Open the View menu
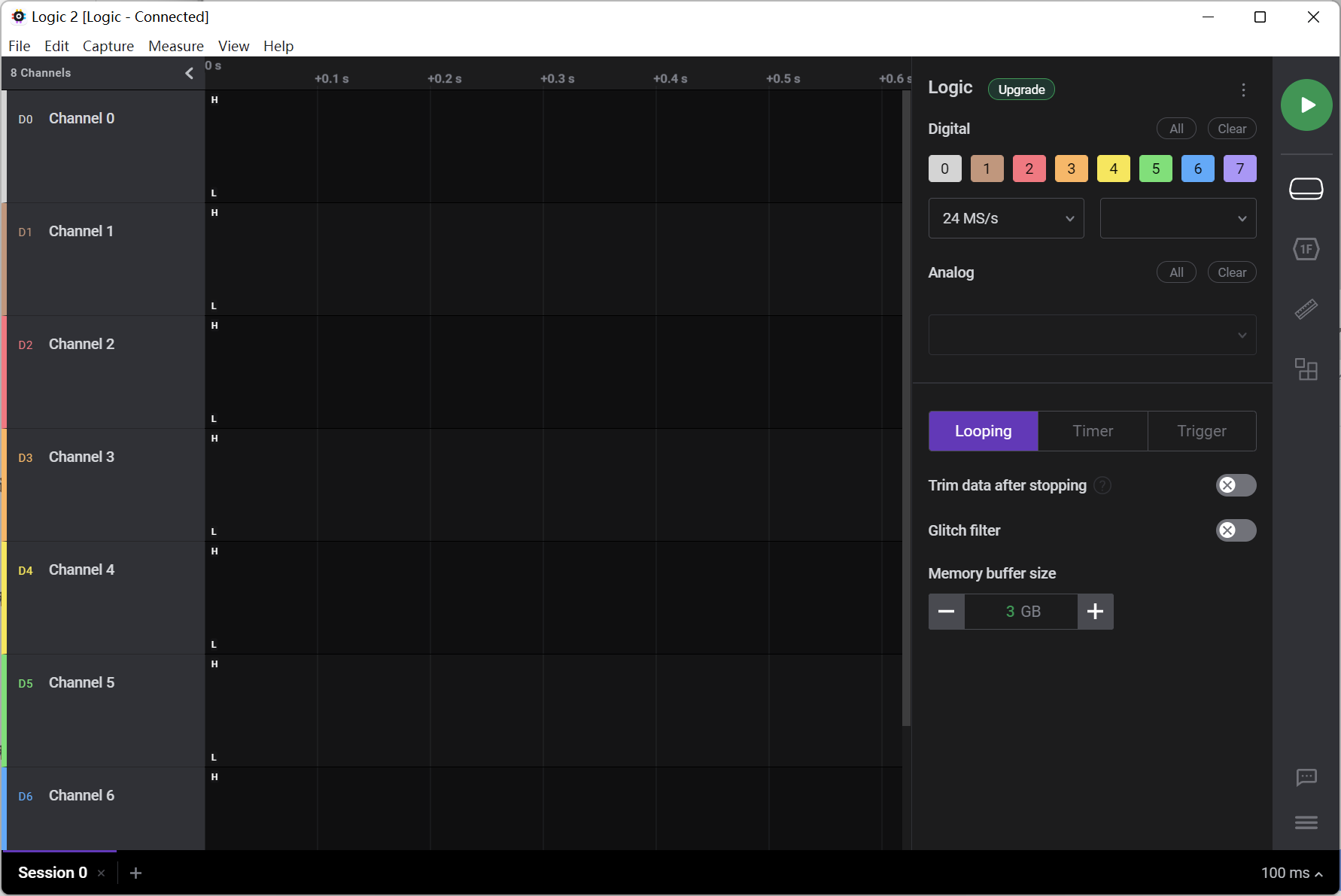This screenshot has height=896, width=1341. [234, 46]
